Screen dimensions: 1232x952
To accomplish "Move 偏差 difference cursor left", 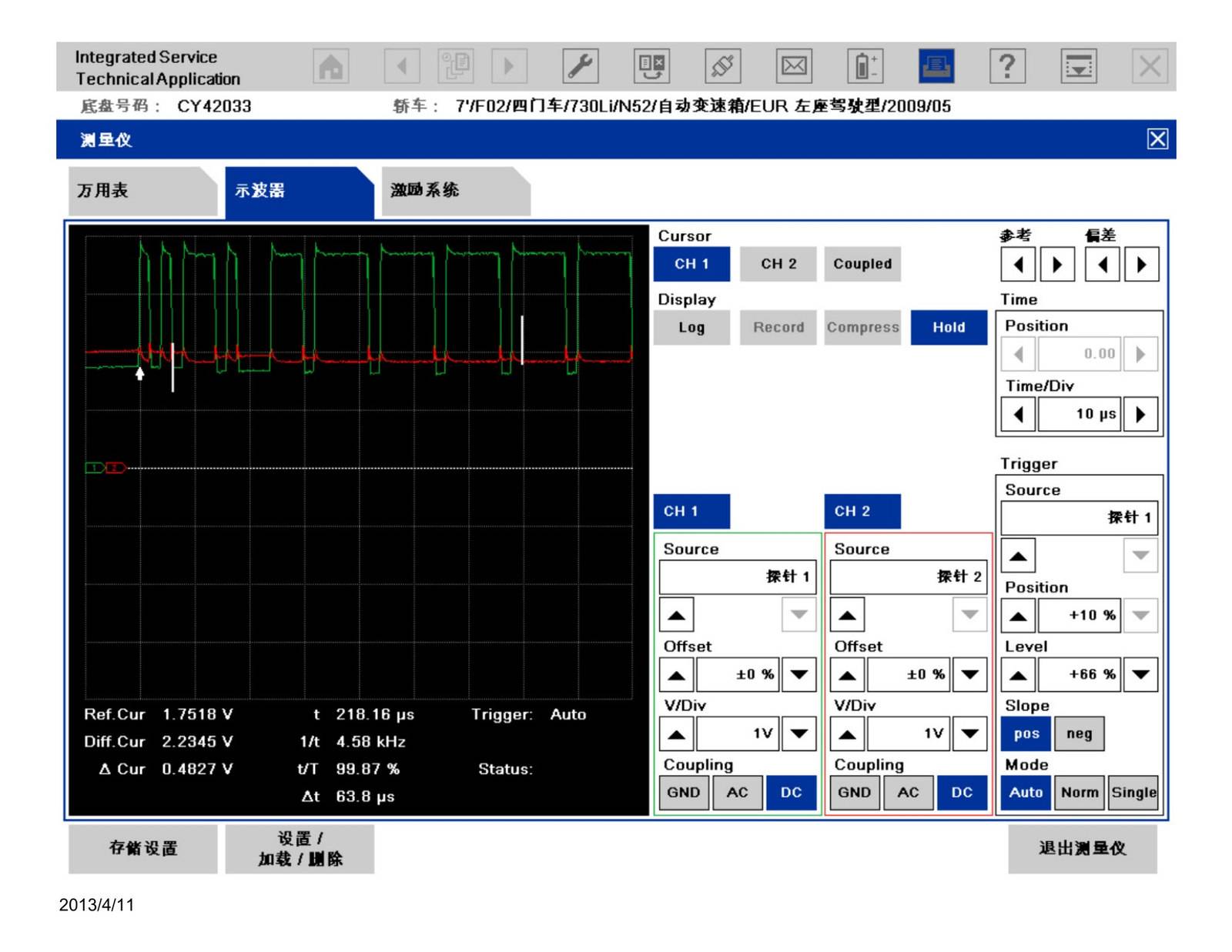I will point(1102,265).
